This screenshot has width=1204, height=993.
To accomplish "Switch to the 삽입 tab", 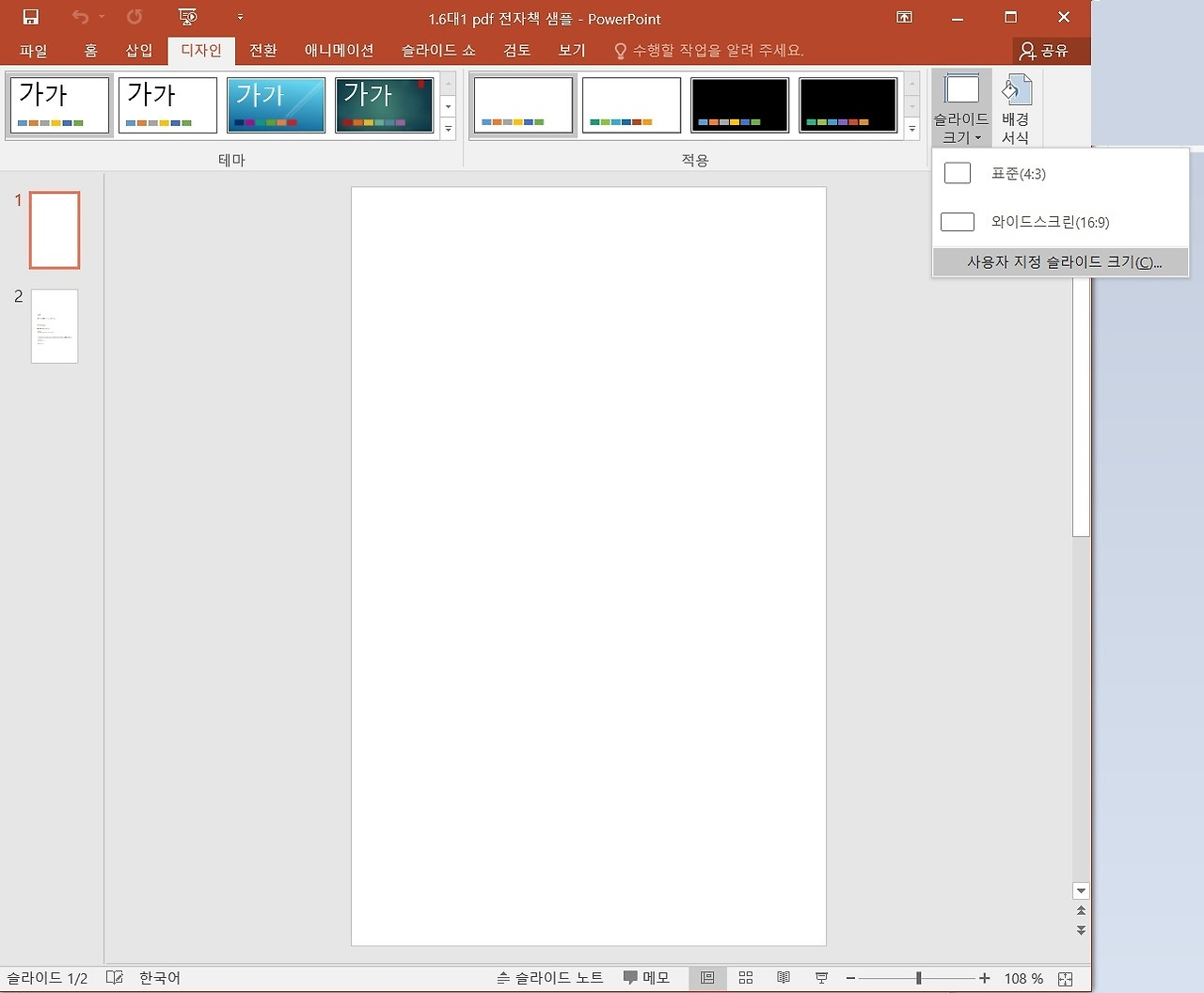I will [x=139, y=51].
